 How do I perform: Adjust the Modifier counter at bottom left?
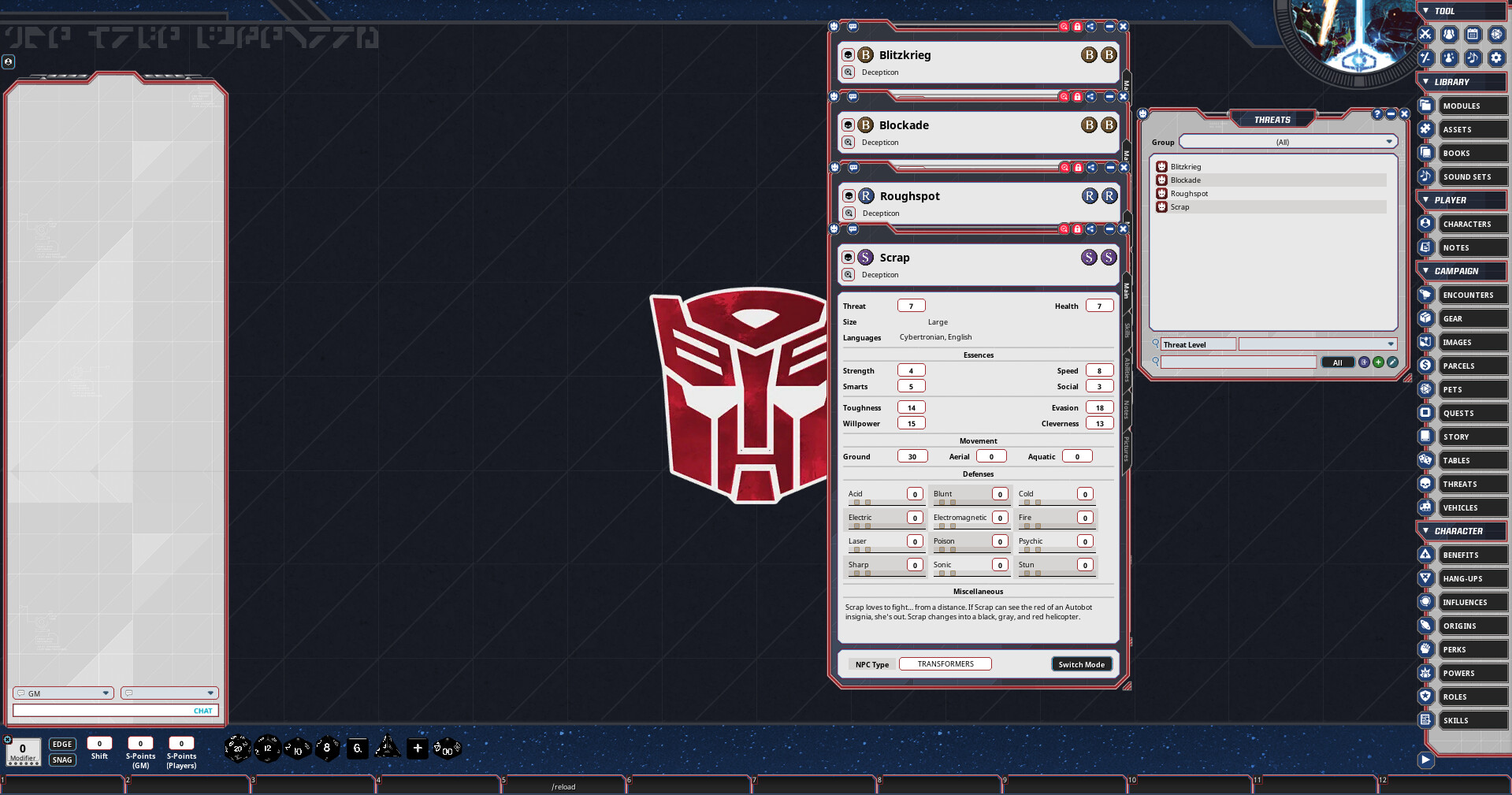click(x=23, y=751)
